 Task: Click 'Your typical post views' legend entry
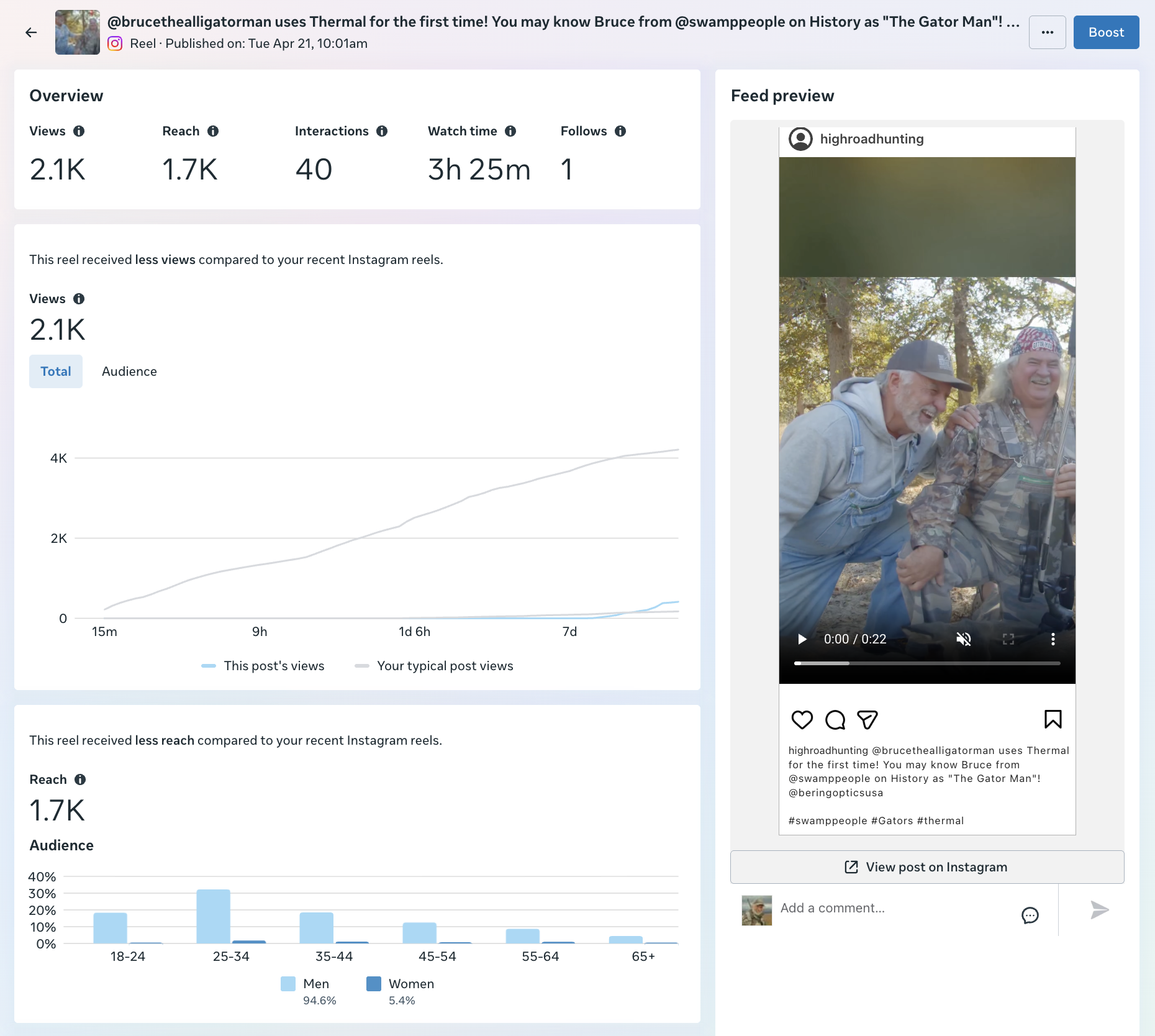(x=434, y=666)
